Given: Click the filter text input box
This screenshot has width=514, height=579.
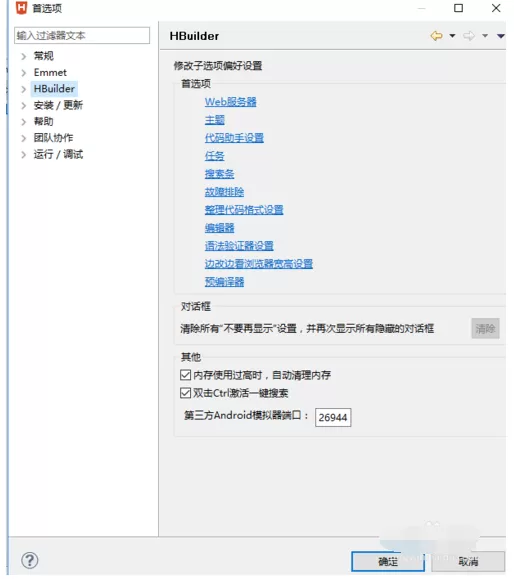Looking at the screenshot, I should pos(82,35).
